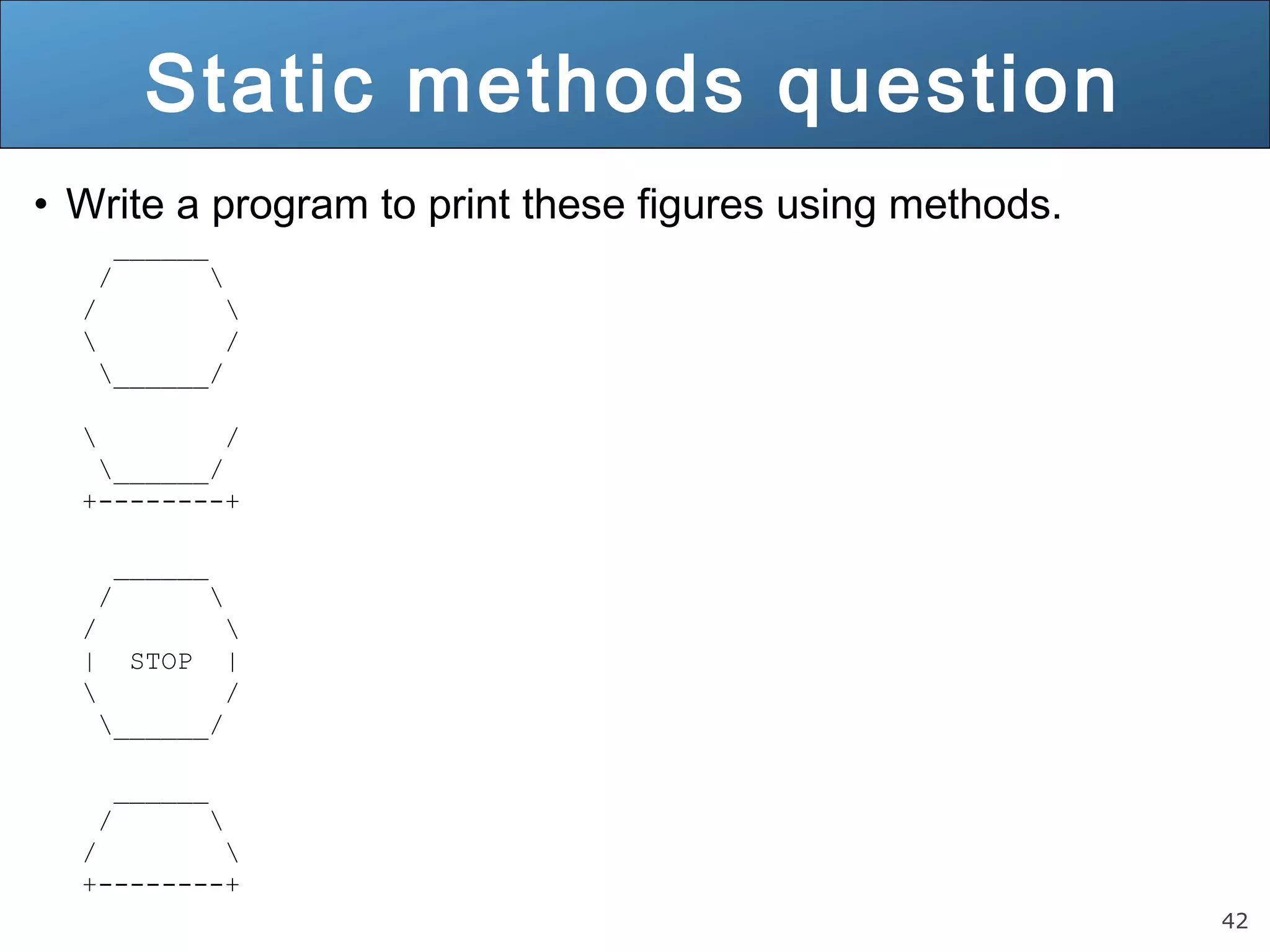Click the word "Write" starting the bullet sentence

(x=115, y=203)
